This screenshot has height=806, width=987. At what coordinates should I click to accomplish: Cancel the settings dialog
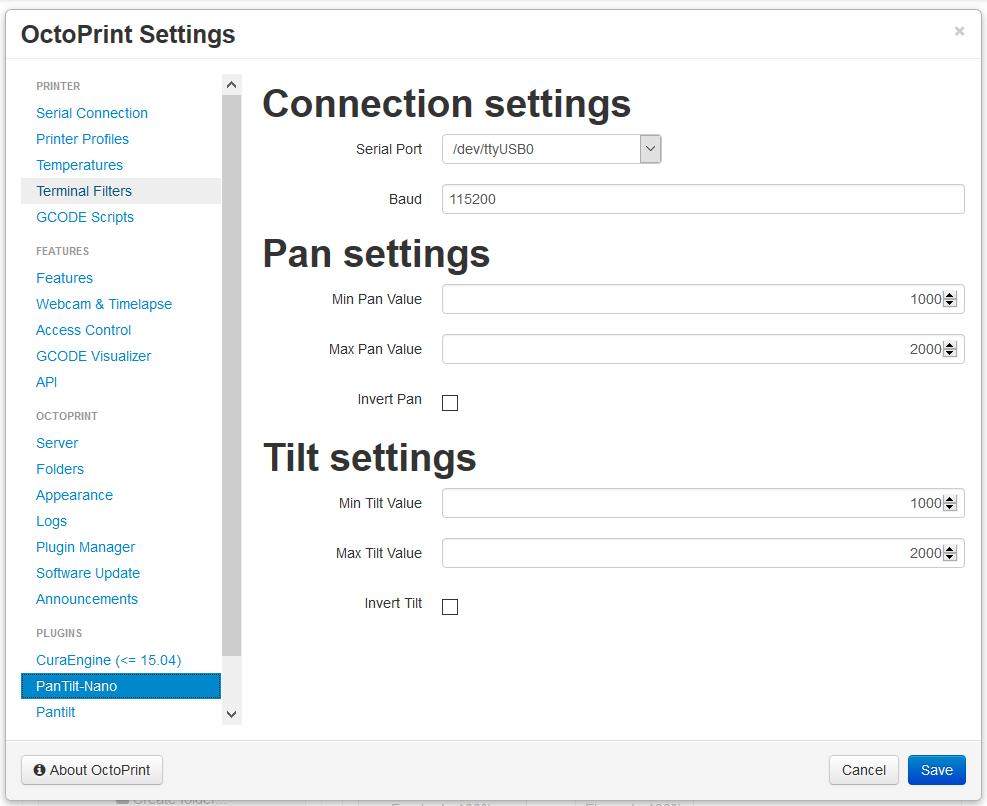click(x=864, y=770)
